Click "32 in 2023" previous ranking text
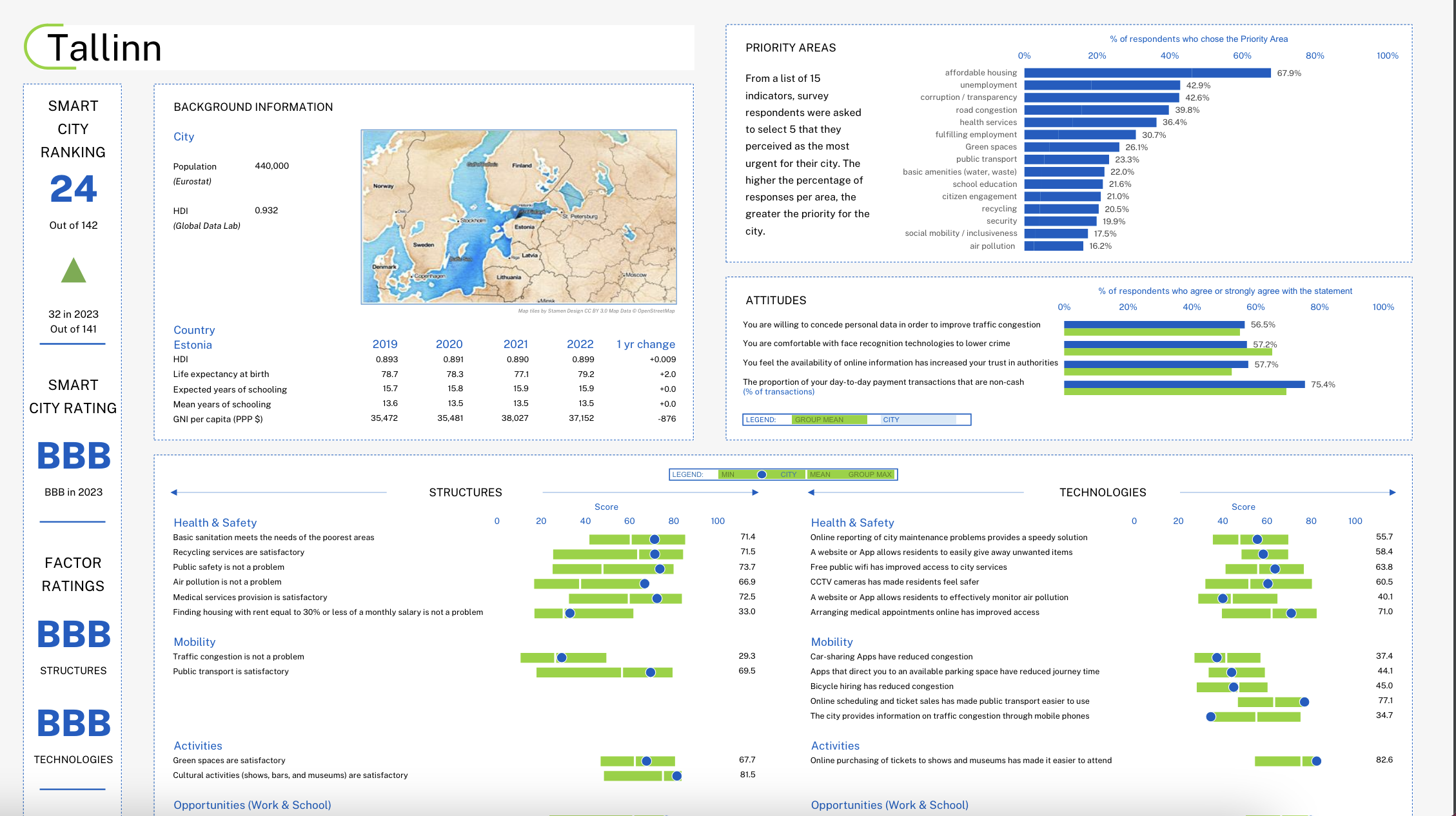The image size is (1456, 816). coord(74,314)
